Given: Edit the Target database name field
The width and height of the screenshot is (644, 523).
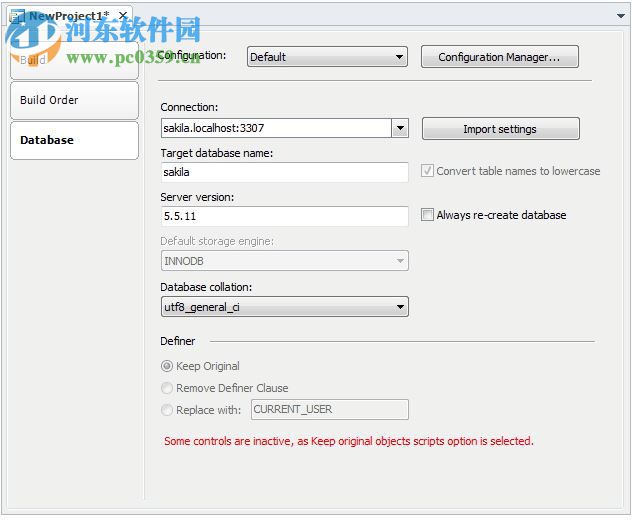Looking at the screenshot, I should (285, 172).
